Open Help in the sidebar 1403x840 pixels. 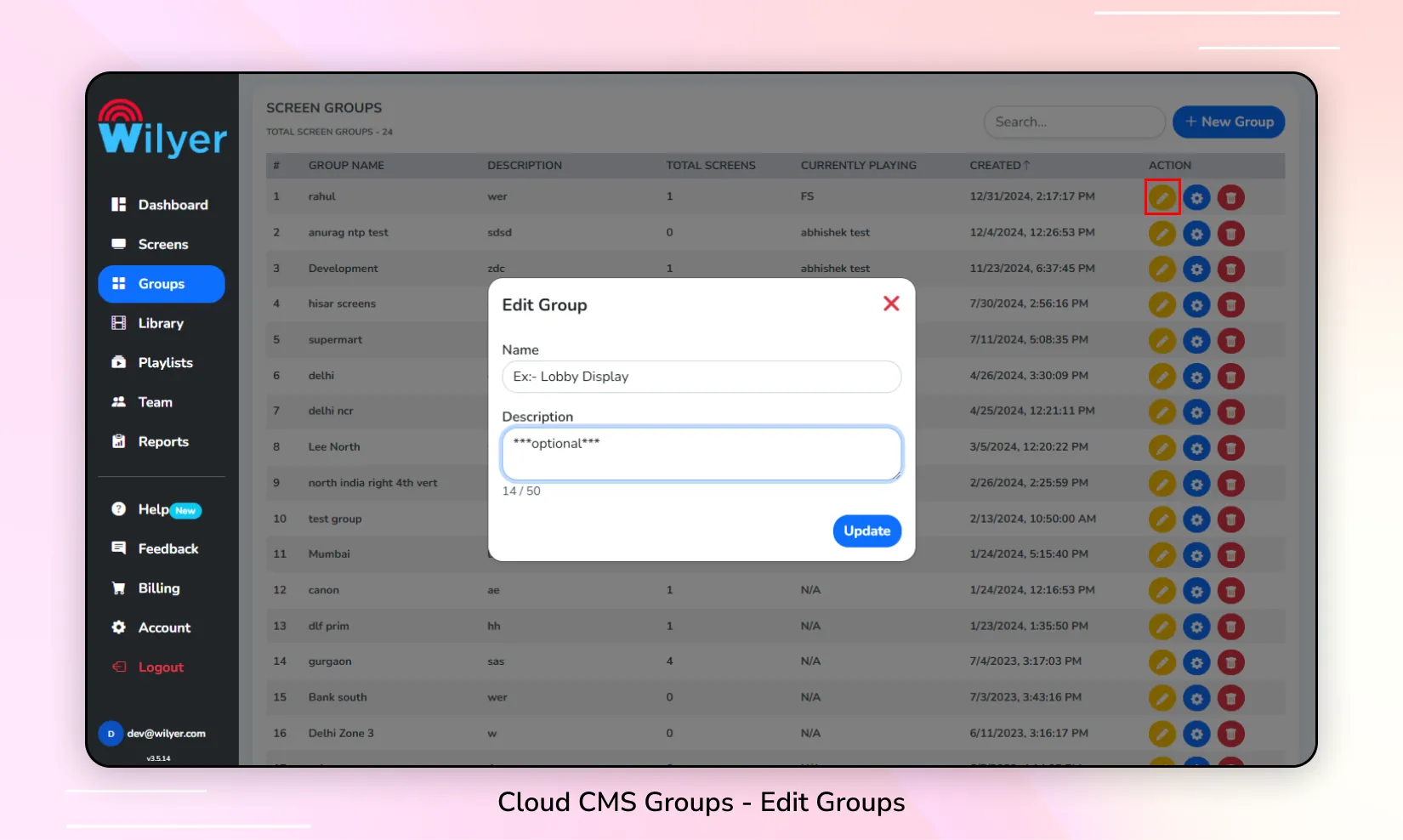[x=162, y=509]
